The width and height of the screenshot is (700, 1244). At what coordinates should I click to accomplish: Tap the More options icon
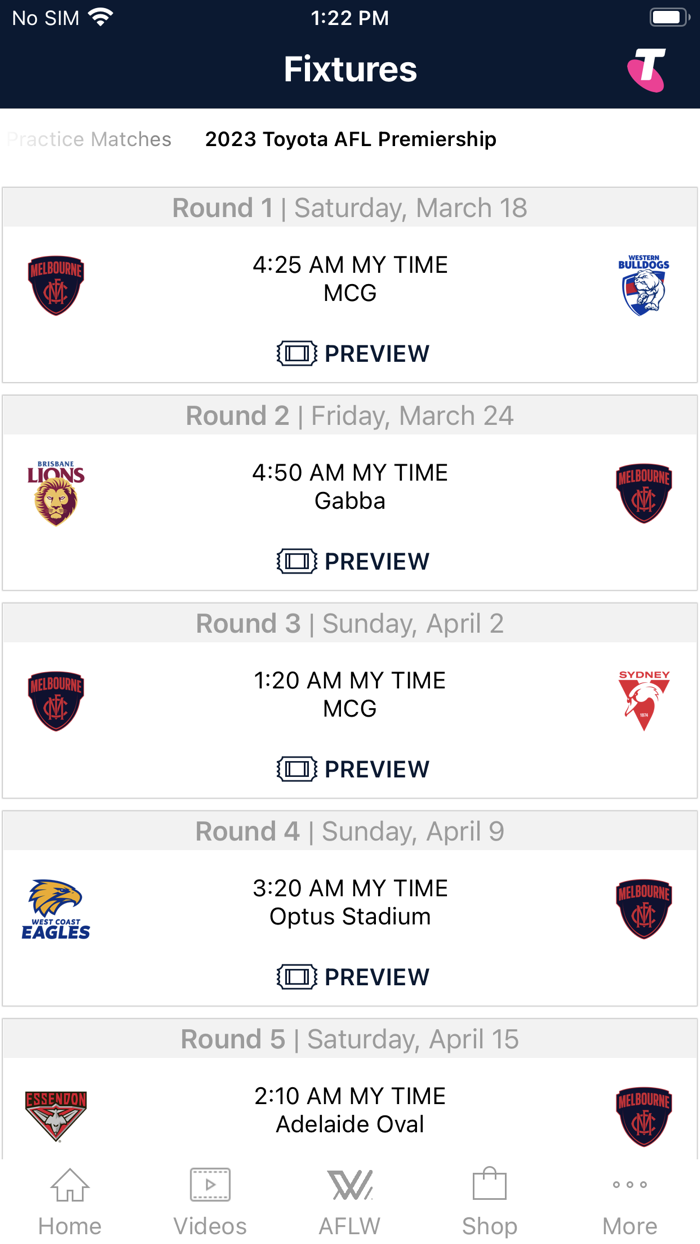[x=629, y=1186]
